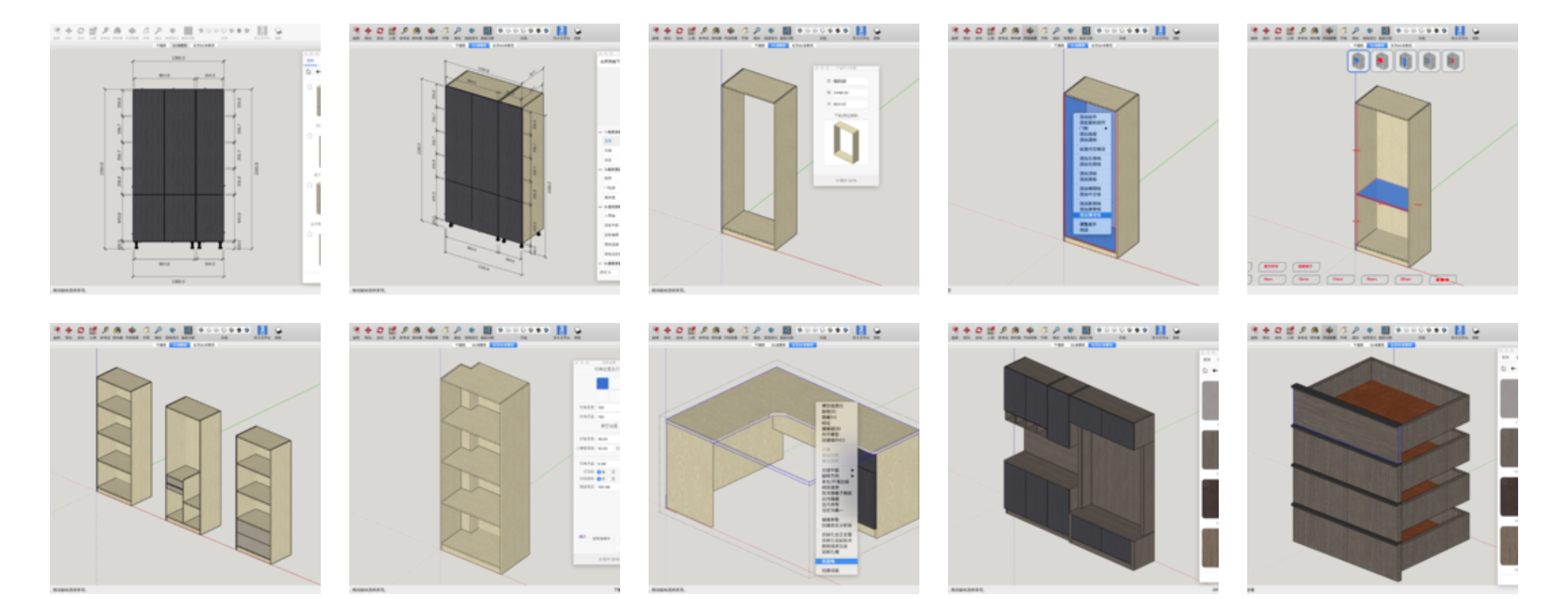Choose highlighted entry in the blue cabinet context menu
Viewport: 1568px width, 599px height.
coord(1090,215)
